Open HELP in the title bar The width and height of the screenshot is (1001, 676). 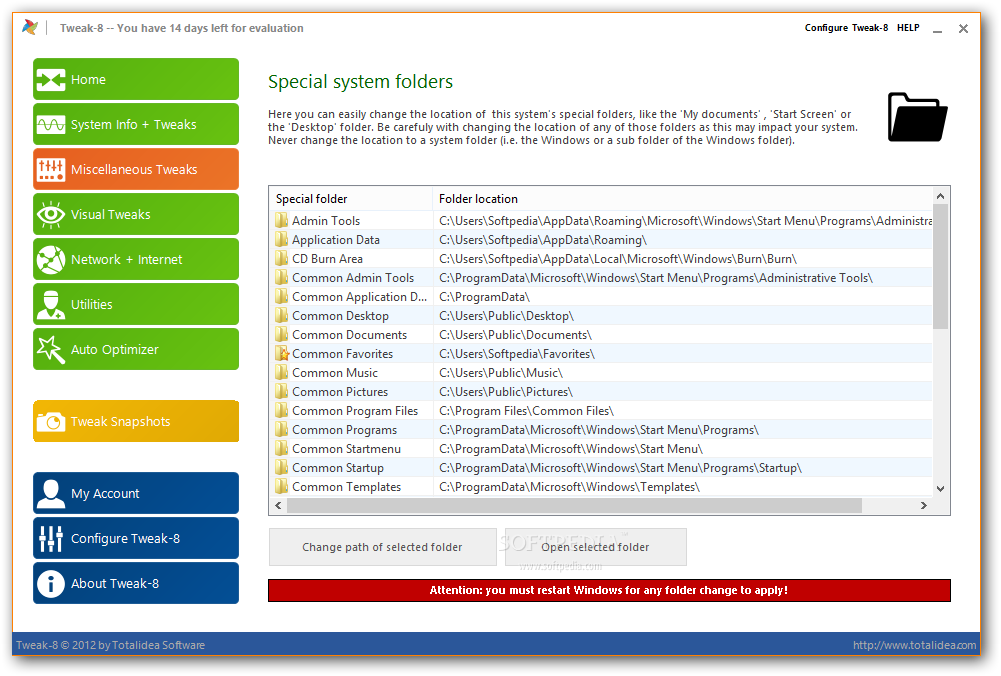click(908, 27)
